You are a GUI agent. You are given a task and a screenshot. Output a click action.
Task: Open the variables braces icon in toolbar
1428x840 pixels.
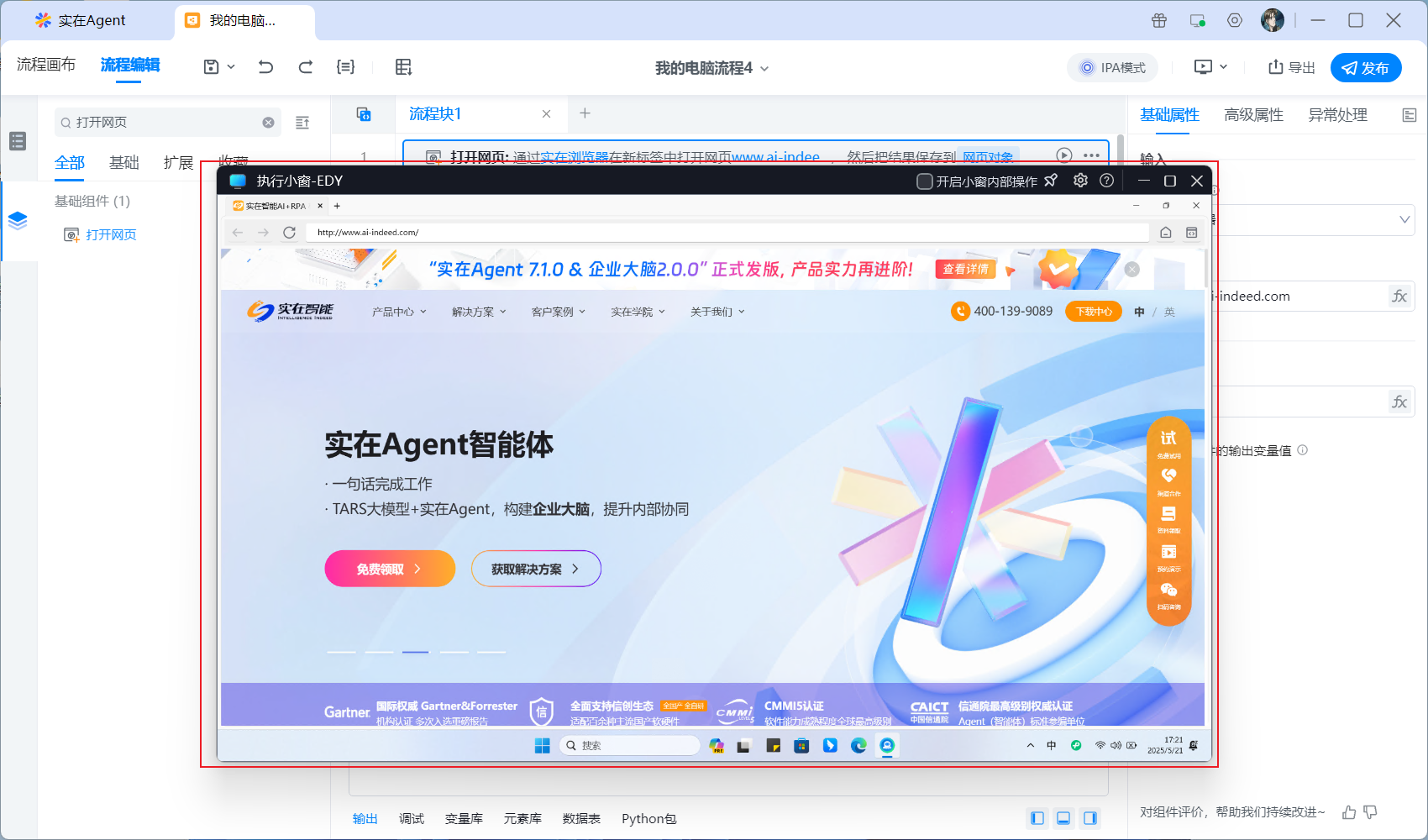345,67
